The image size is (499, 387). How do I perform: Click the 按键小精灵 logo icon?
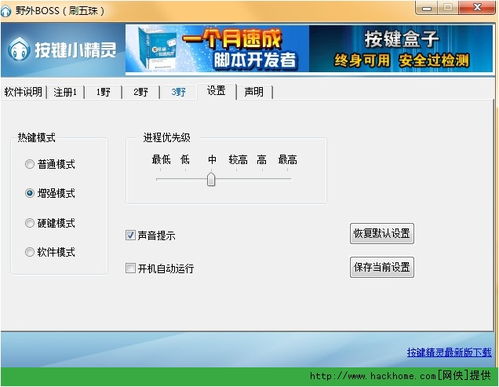pos(19,49)
